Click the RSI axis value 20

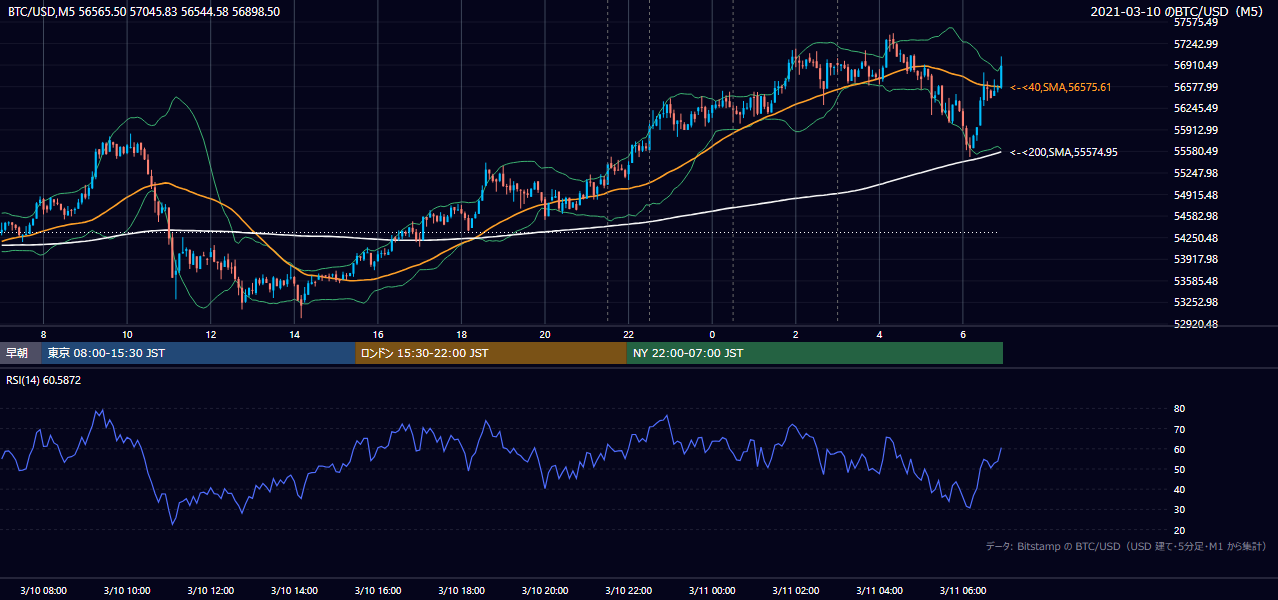tap(1179, 530)
